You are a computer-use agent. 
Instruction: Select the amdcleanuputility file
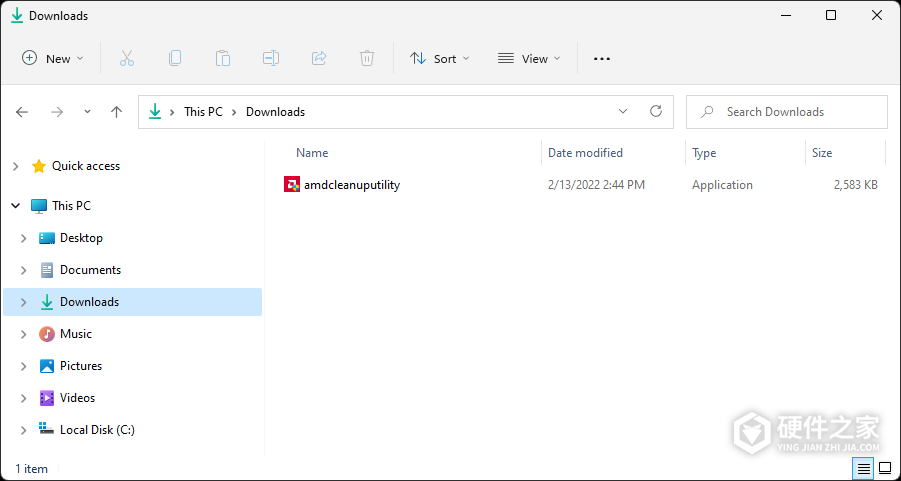pyautogui.click(x=352, y=185)
